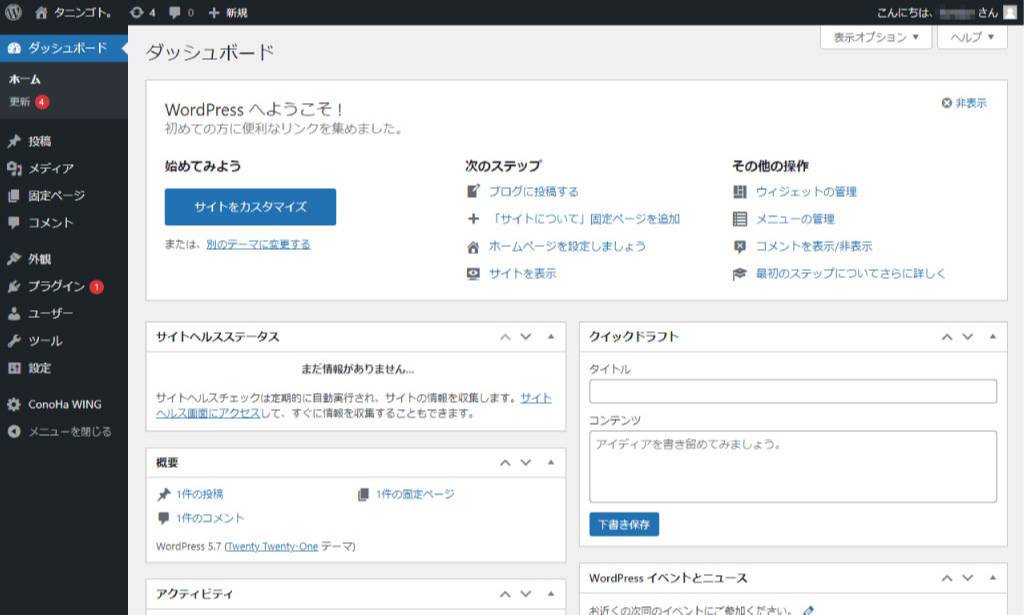The image size is (1024, 615).
Task: Open ConoHa WING settings in sidebar
Action: tap(64, 405)
